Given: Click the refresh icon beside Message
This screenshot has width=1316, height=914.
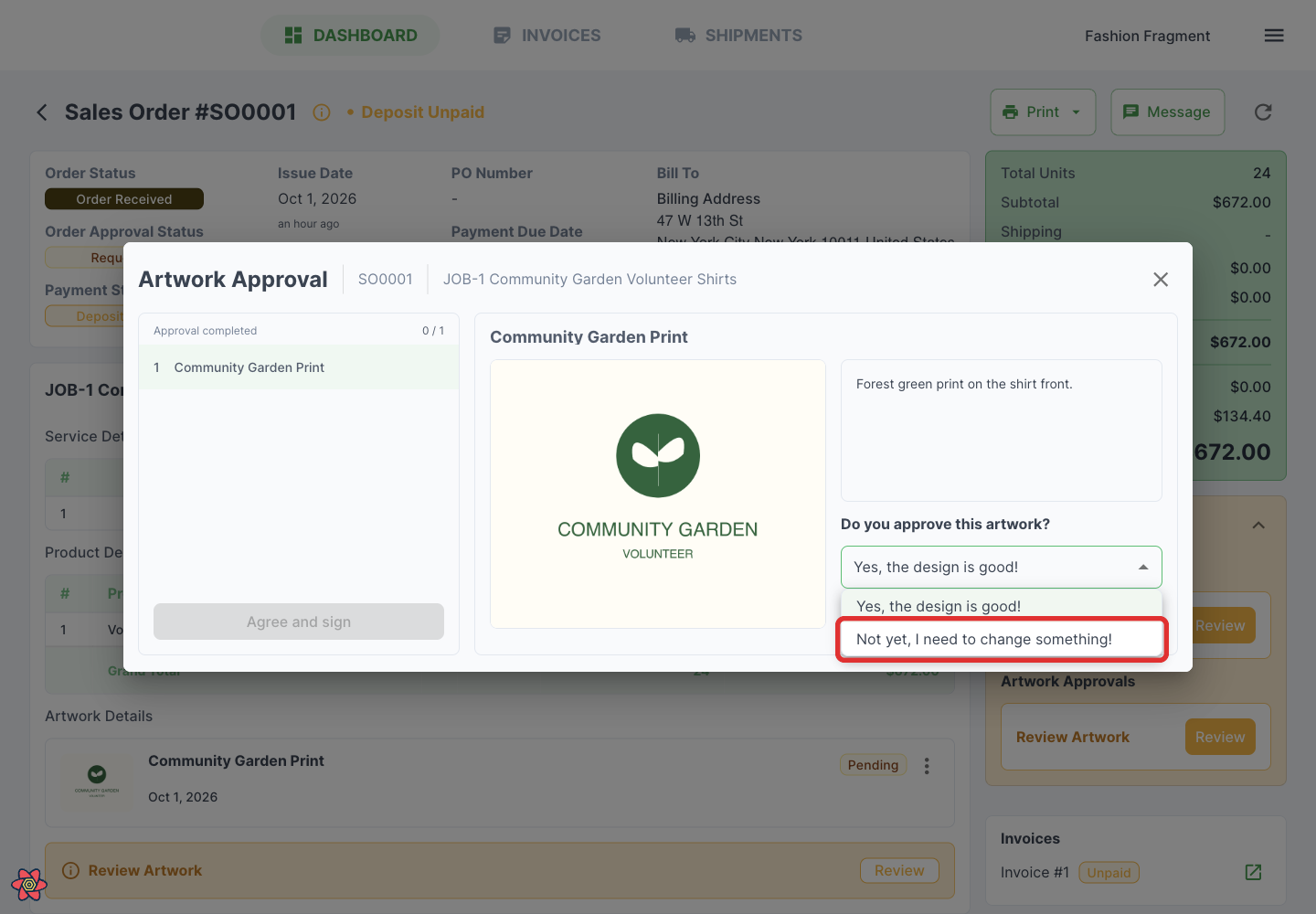Looking at the screenshot, I should click(1263, 112).
